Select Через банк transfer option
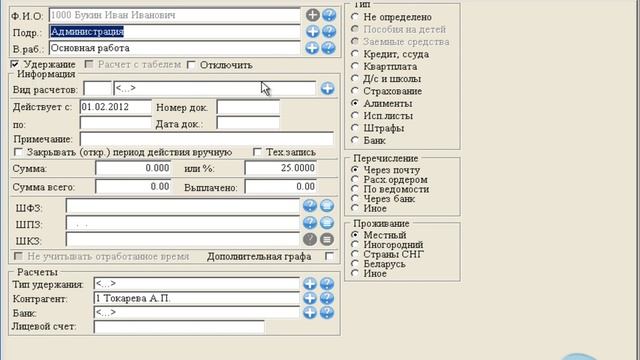 tap(355, 198)
